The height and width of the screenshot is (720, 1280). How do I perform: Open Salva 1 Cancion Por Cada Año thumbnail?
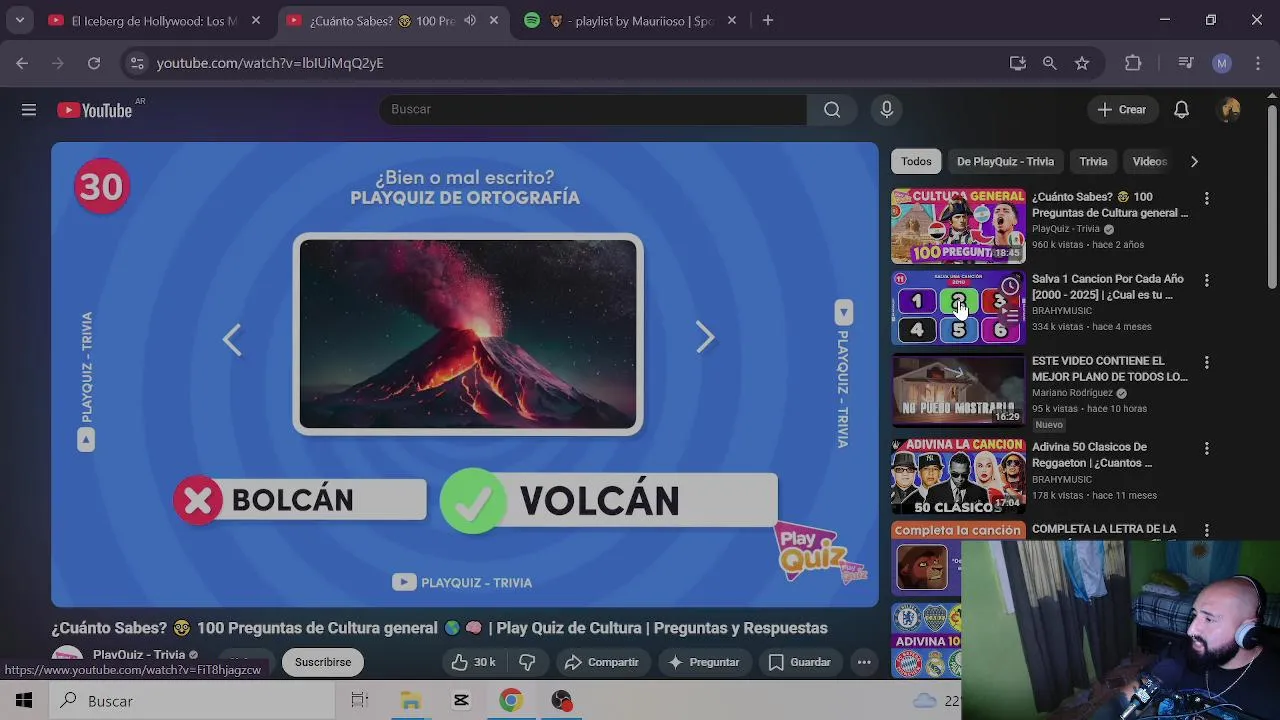point(958,307)
